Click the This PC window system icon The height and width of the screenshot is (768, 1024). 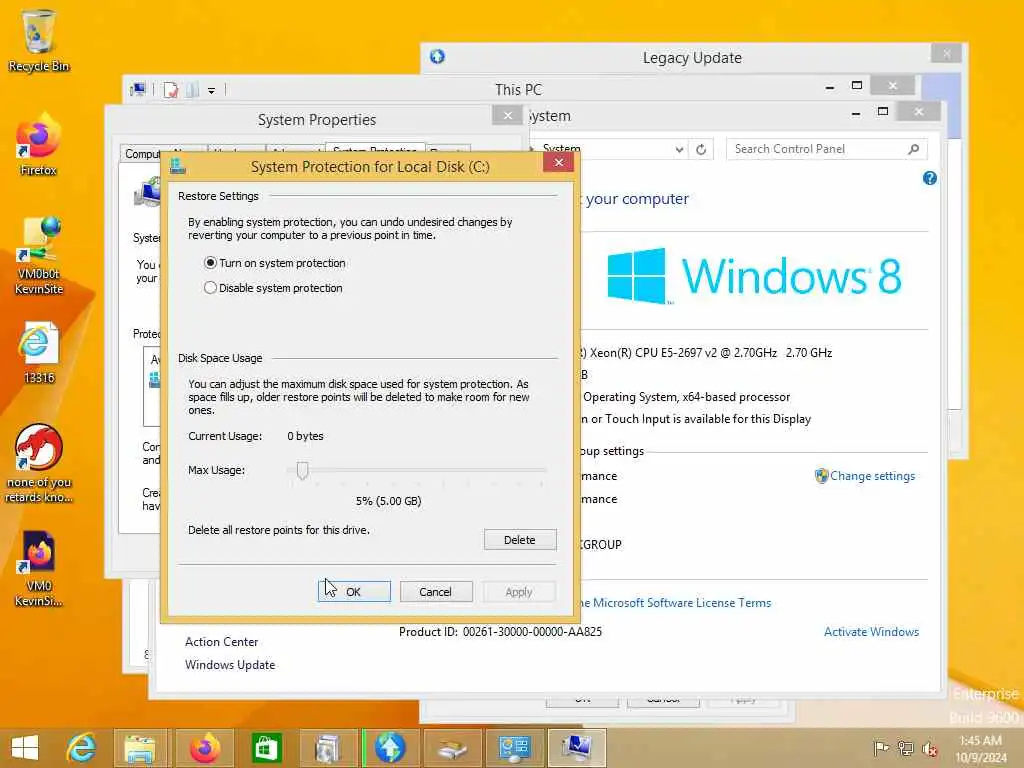138,89
